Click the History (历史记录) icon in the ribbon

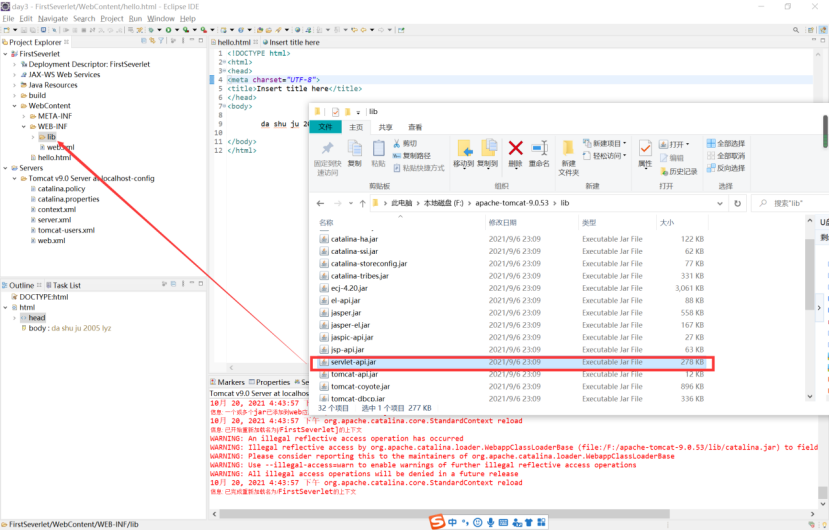pyautogui.click(x=665, y=172)
